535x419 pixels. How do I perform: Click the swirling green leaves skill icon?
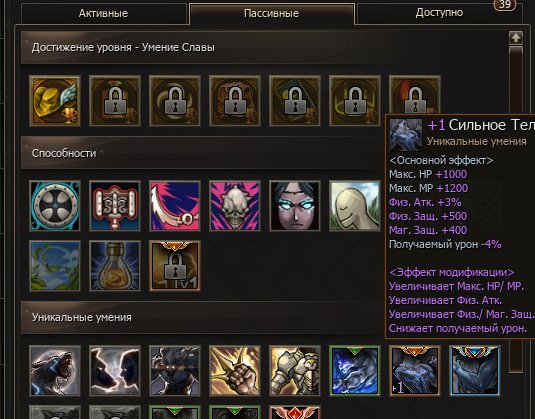pyautogui.click(x=55, y=266)
